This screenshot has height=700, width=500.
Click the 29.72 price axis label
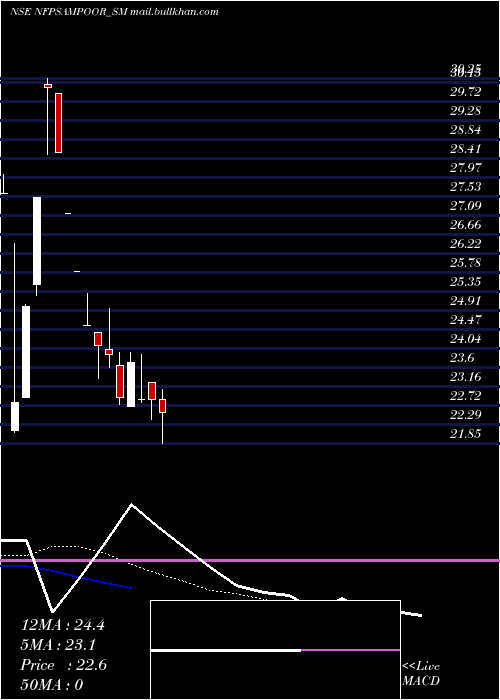466,92
